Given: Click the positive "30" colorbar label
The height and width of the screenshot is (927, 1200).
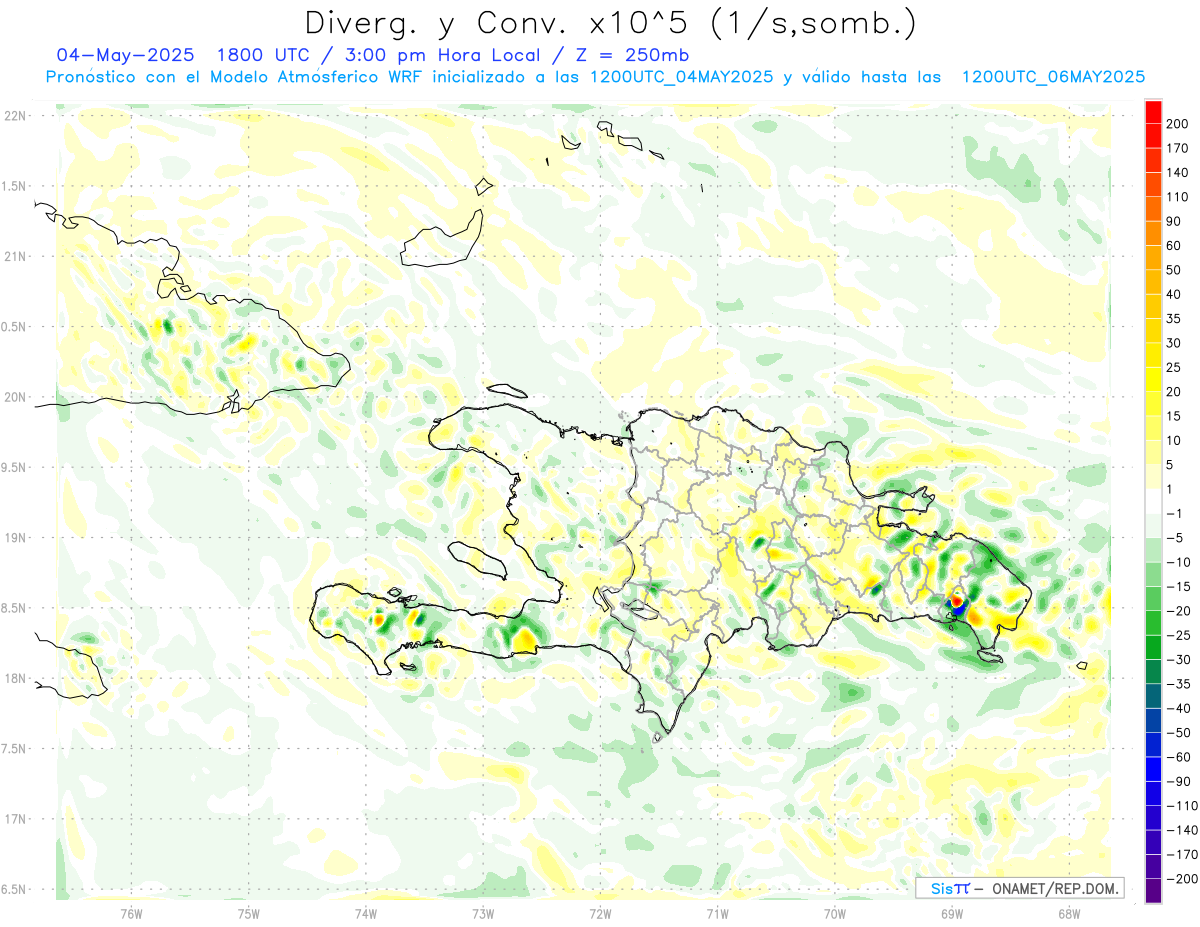Looking at the screenshot, I should pyautogui.click(x=1174, y=343).
